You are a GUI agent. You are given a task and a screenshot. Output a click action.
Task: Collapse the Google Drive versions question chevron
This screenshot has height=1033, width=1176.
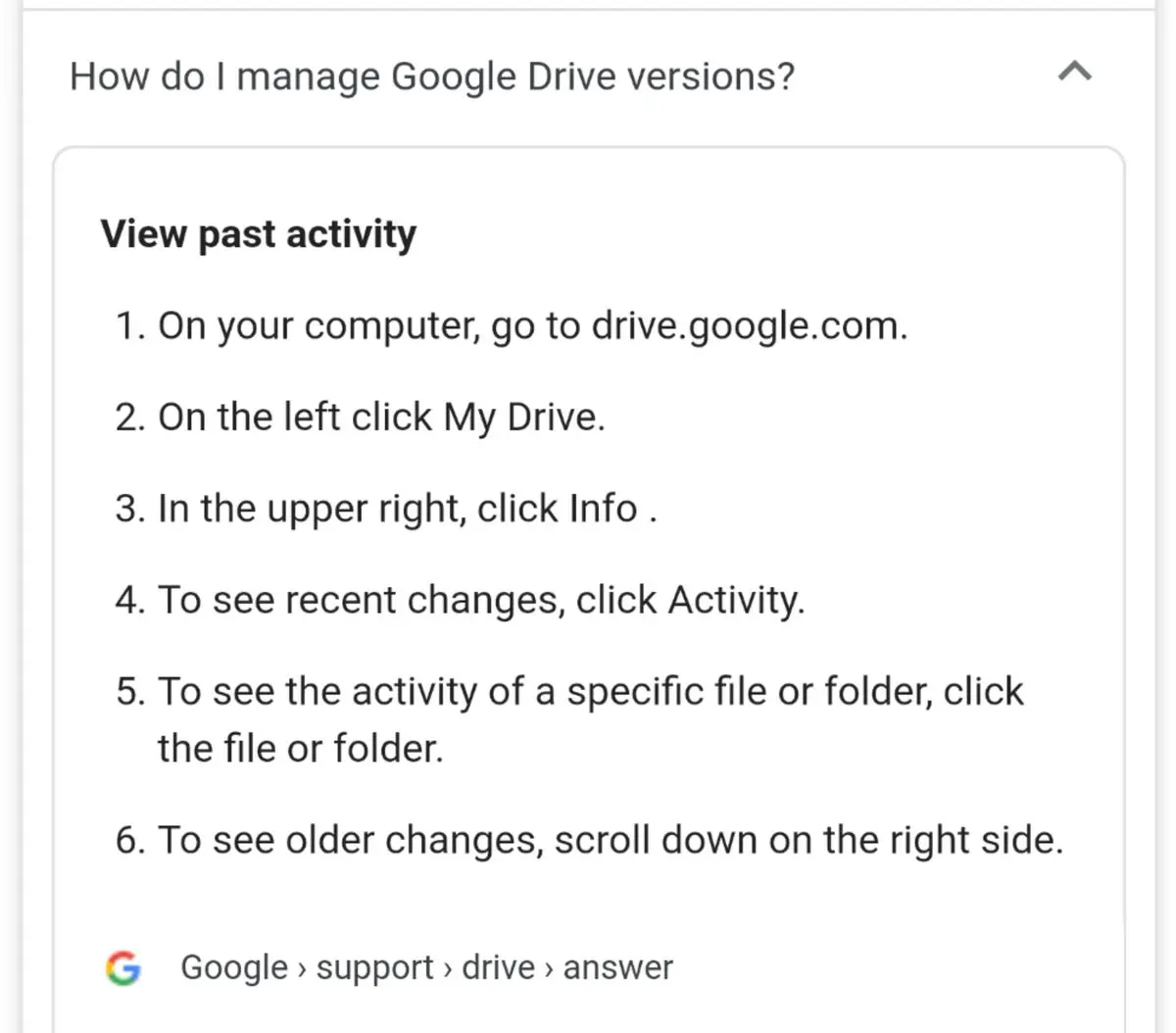(x=1075, y=72)
